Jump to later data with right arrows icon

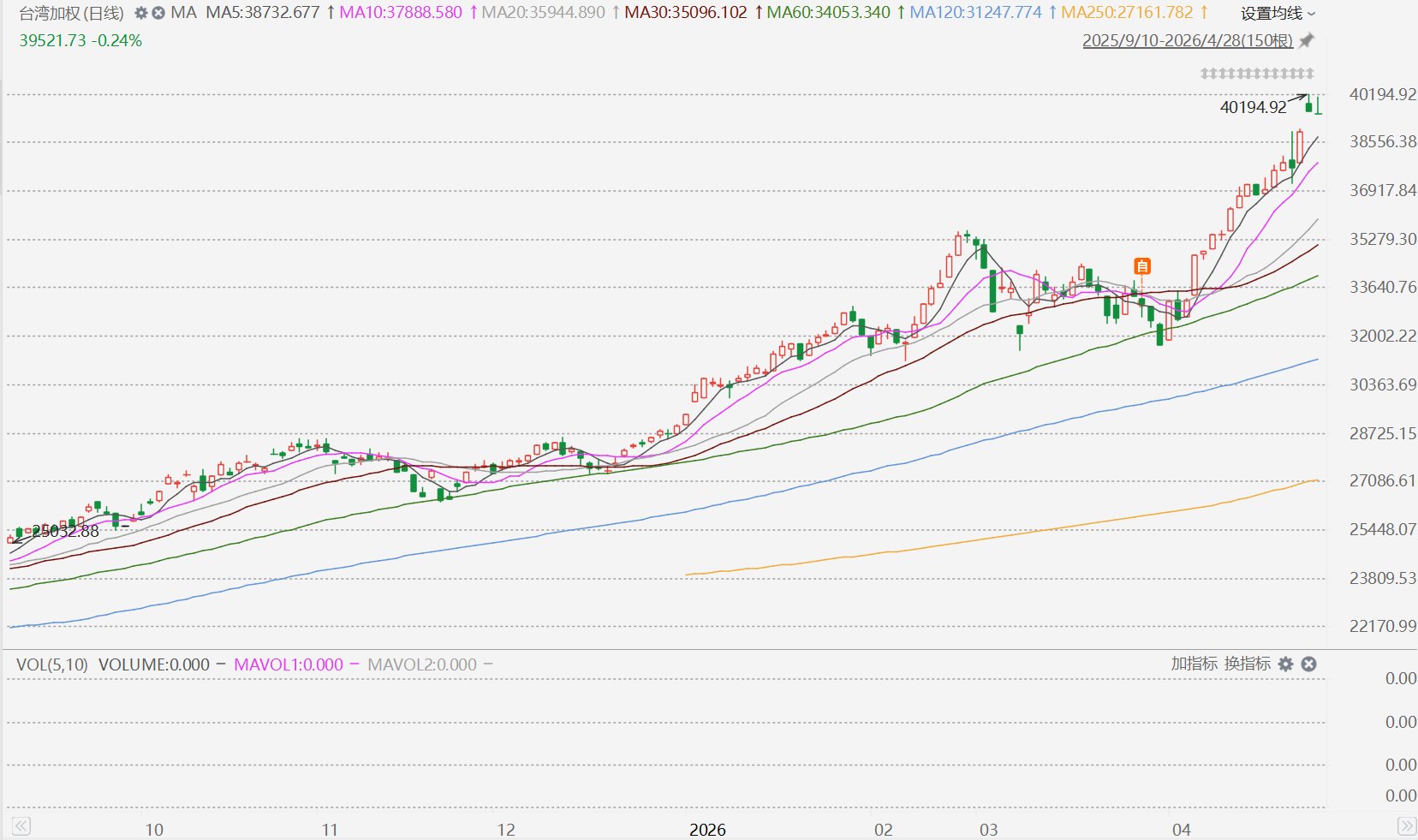1406,826
